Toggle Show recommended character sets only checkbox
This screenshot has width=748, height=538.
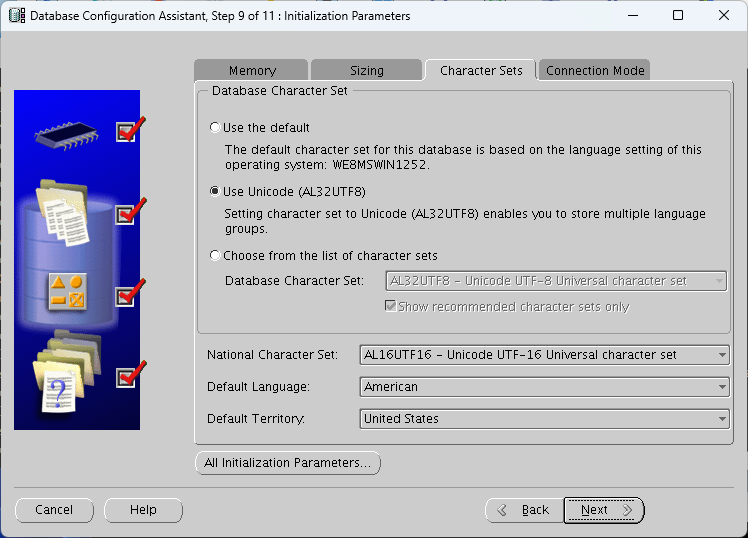tap(390, 306)
